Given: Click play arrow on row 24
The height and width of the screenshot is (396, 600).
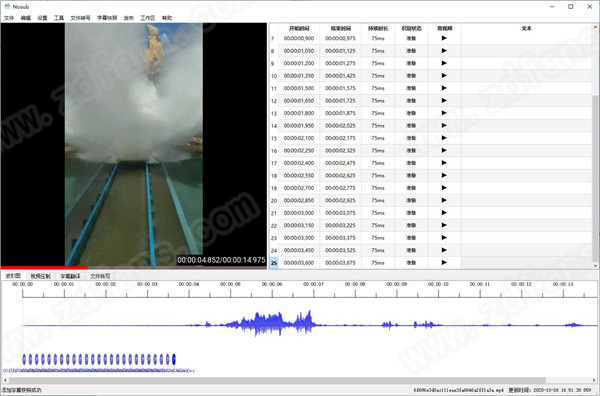Looking at the screenshot, I should (x=444, y=250).
